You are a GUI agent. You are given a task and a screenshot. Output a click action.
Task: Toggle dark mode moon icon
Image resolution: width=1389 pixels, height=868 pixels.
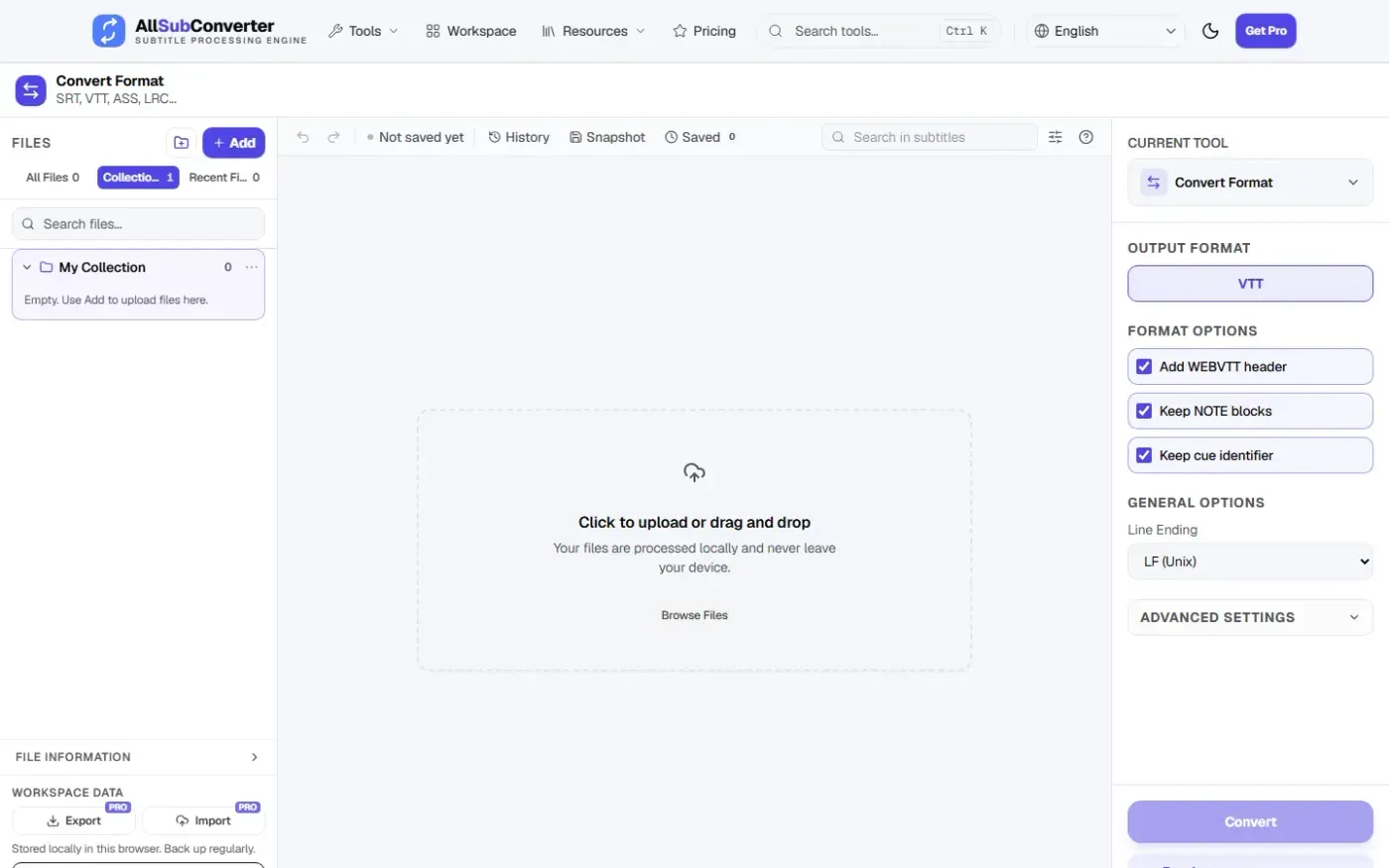pos(1210,31)
